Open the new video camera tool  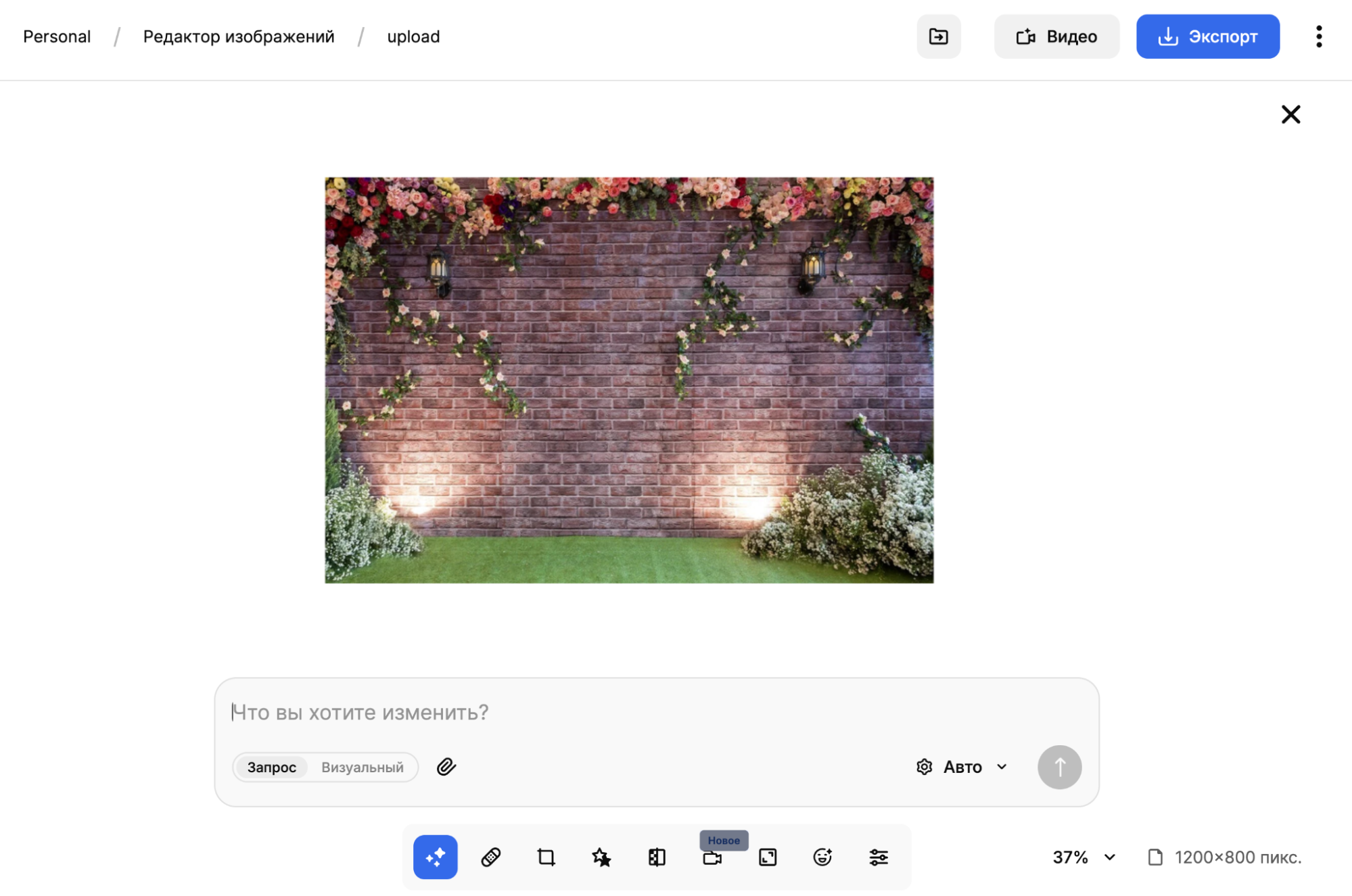pyautogui.click(x=712, y=857)
